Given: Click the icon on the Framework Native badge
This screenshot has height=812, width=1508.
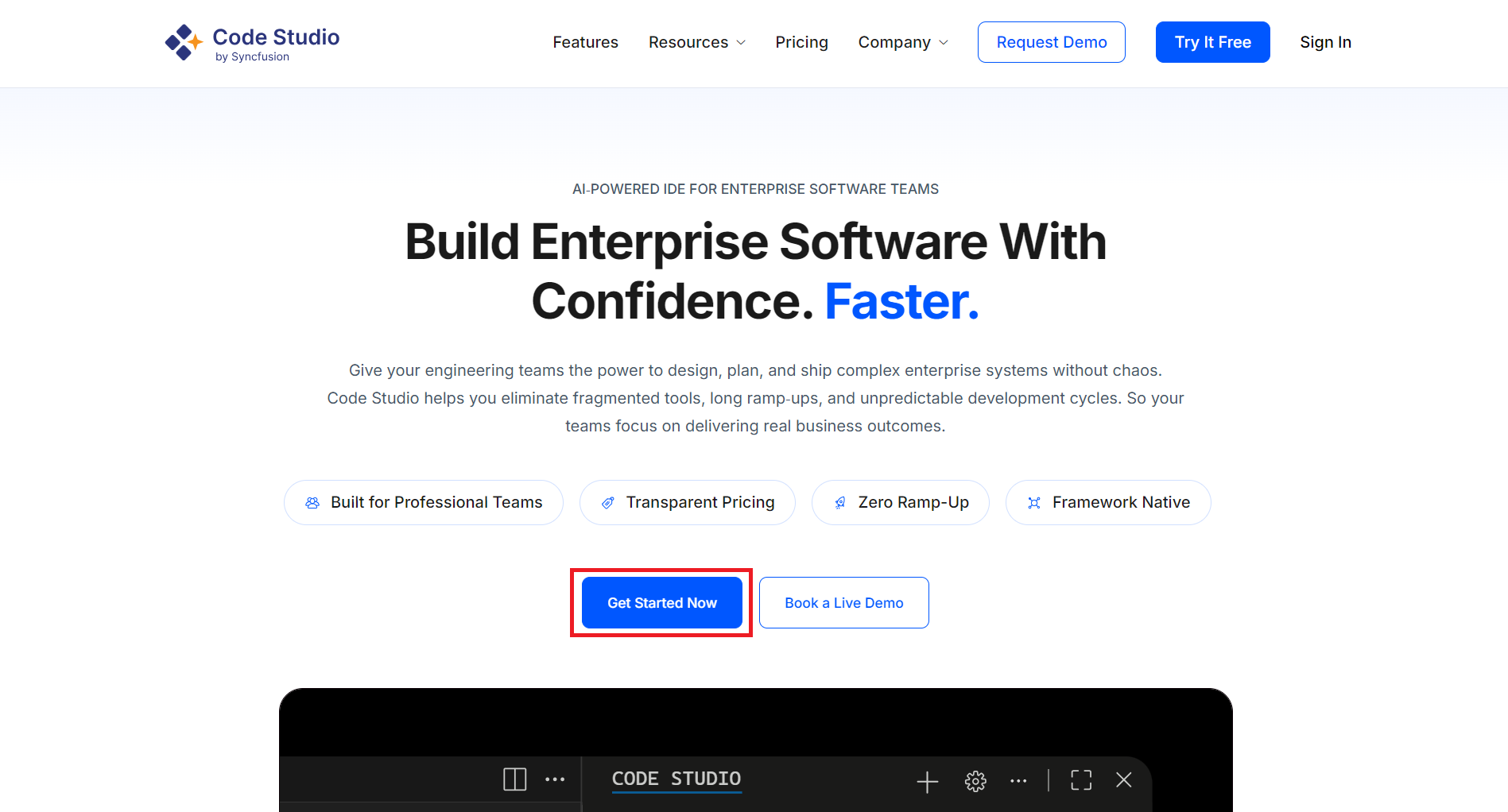Looking at the screenshot, I should 1034,502.
